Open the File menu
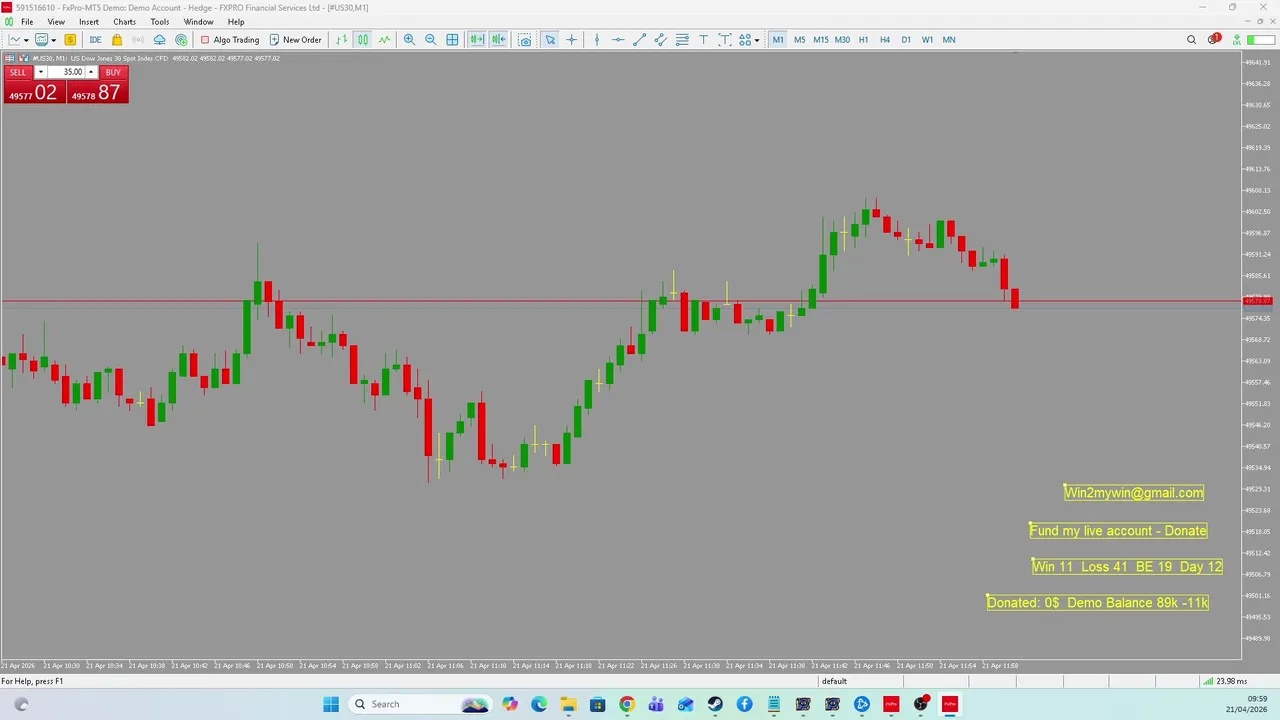The image size is (1280, 720). 27,22
